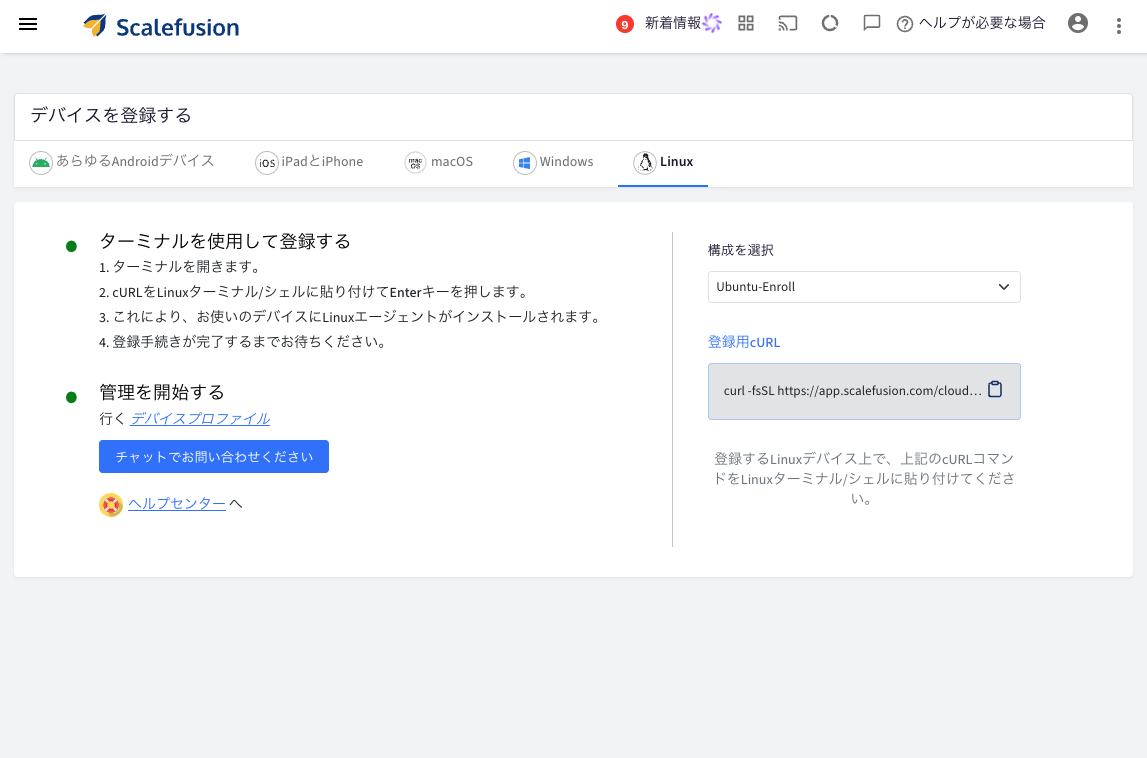
Task: Click the circular refresh status icon
Action: click(830, 23)
